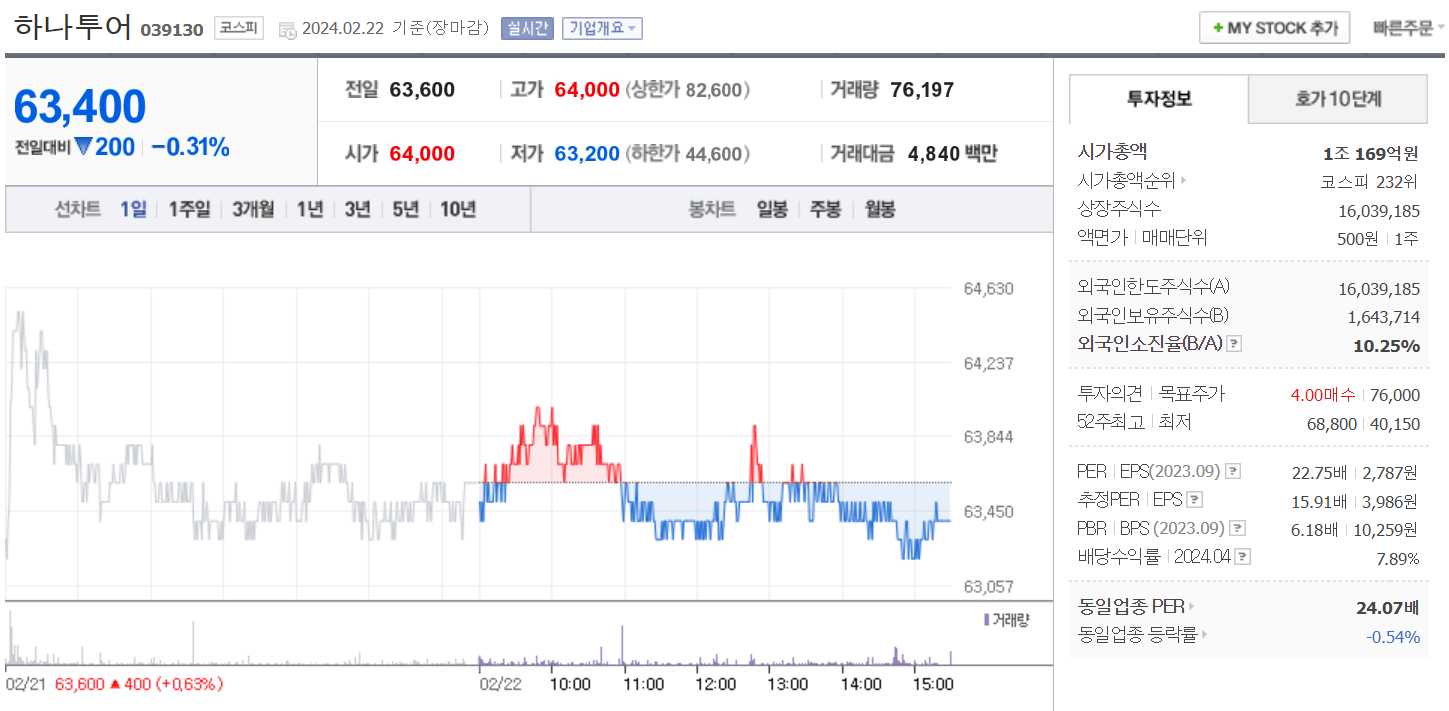
Task: Click the -0.31% change percentage
Action: (x=191, y=147)
